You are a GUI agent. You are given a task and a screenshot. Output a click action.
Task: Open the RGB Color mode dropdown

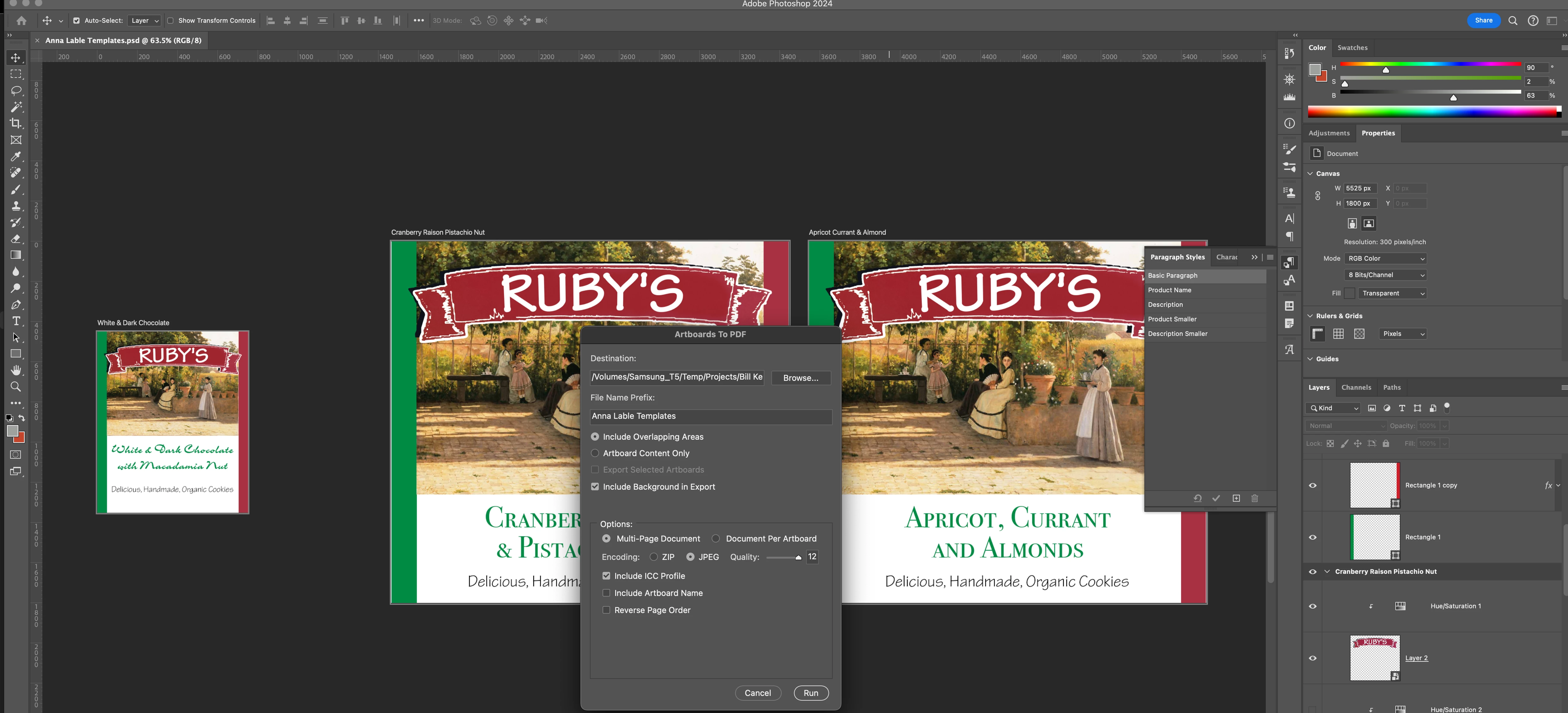(x=1385, y=258)
